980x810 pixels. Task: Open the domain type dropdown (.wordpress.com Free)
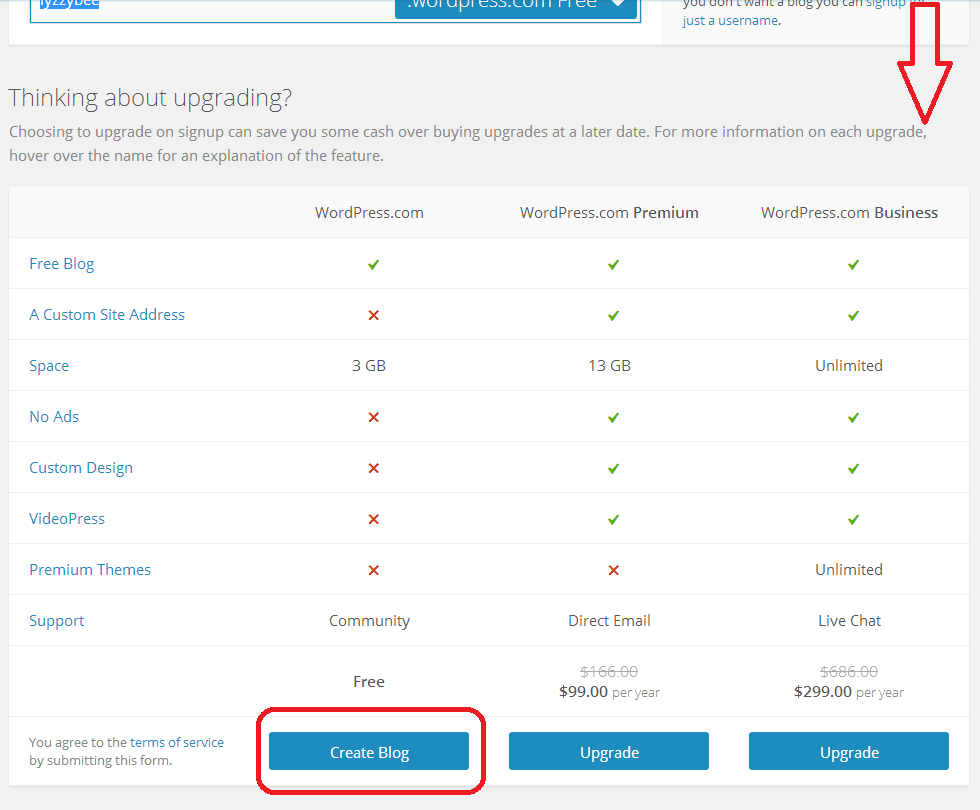pos(515,5)
